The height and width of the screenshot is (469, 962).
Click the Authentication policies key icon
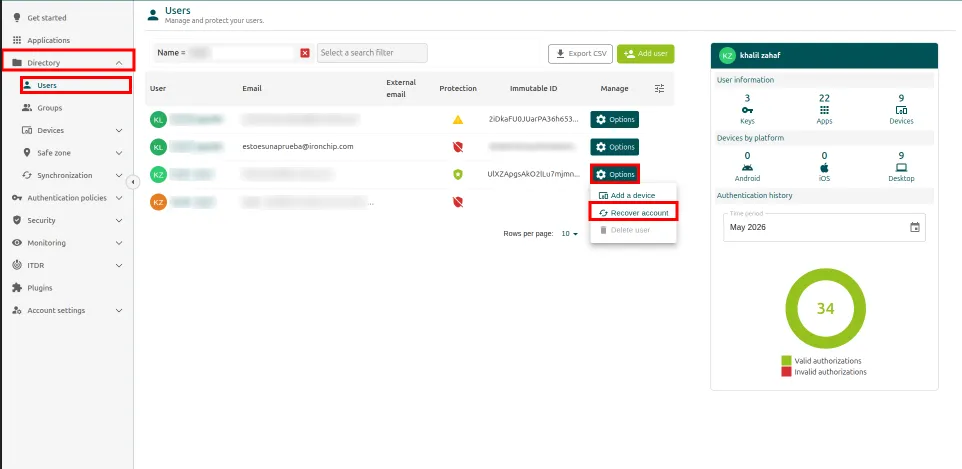tap(17, 198)
